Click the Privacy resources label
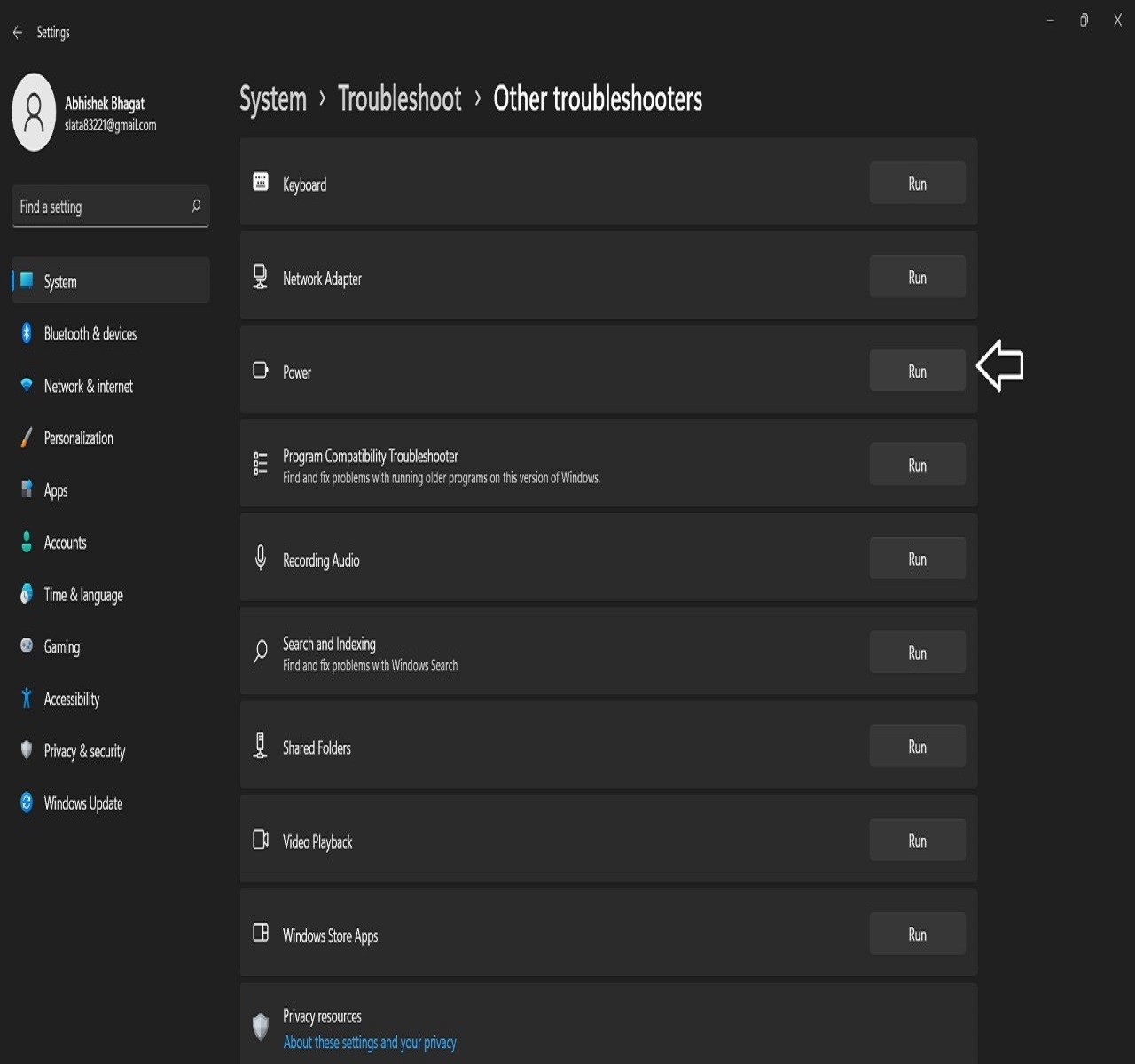Image resolution: width=1135 pixels, height=1064 pixels. tap(322, 1016)
